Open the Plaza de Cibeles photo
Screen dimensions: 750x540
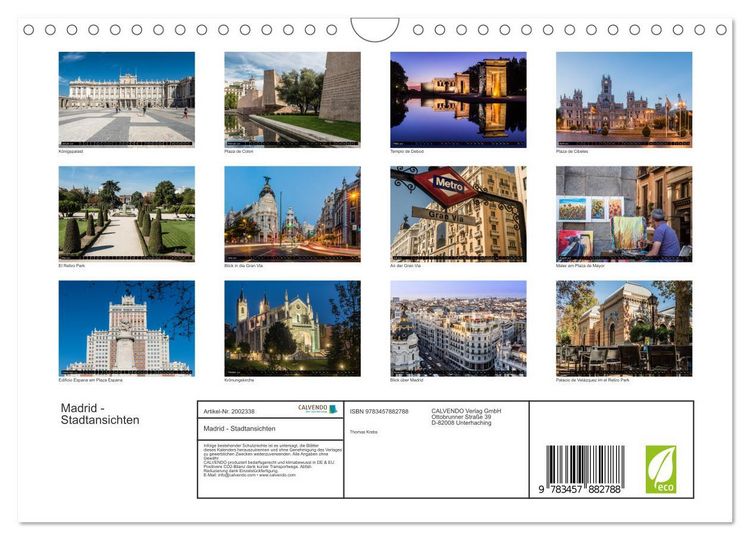tap(624, 99)
